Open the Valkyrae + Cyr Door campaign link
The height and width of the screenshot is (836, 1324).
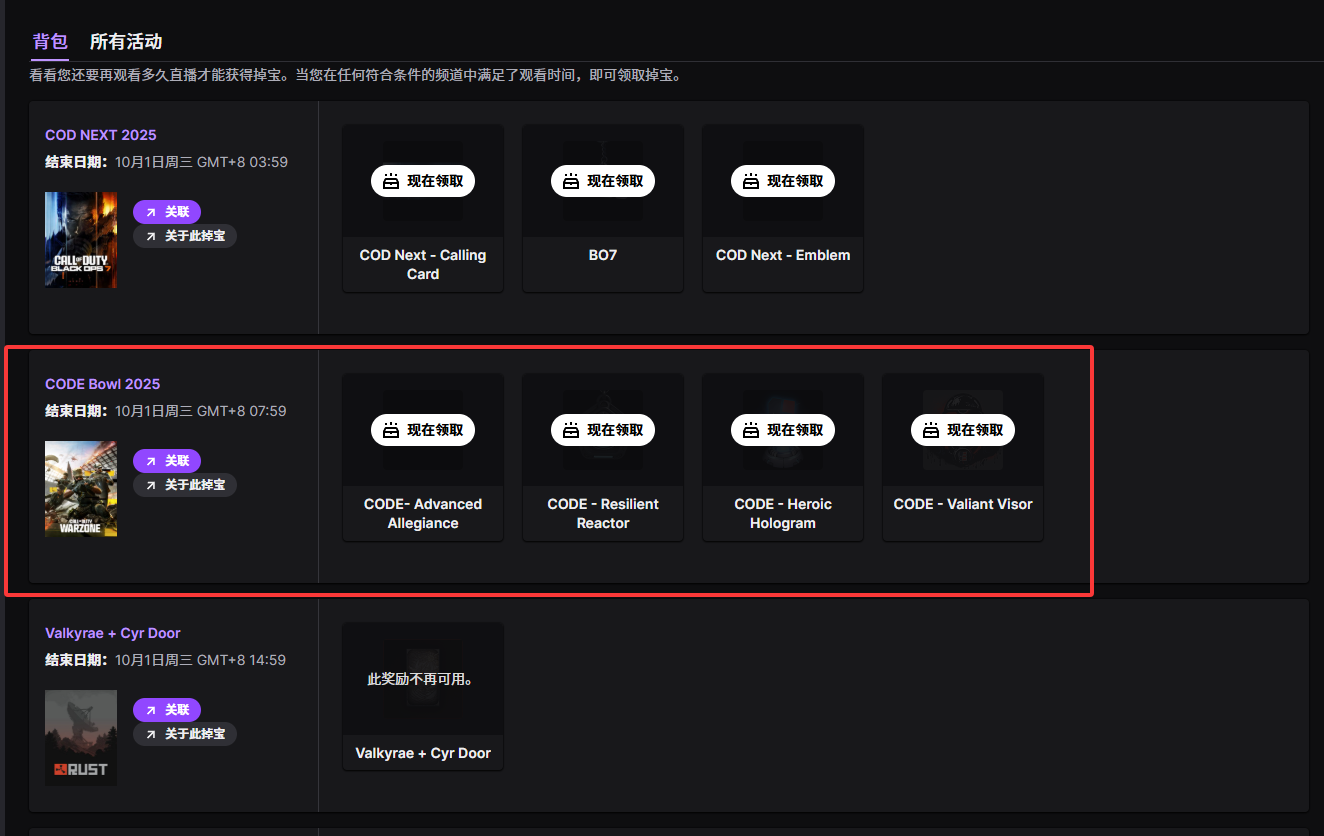113,633
